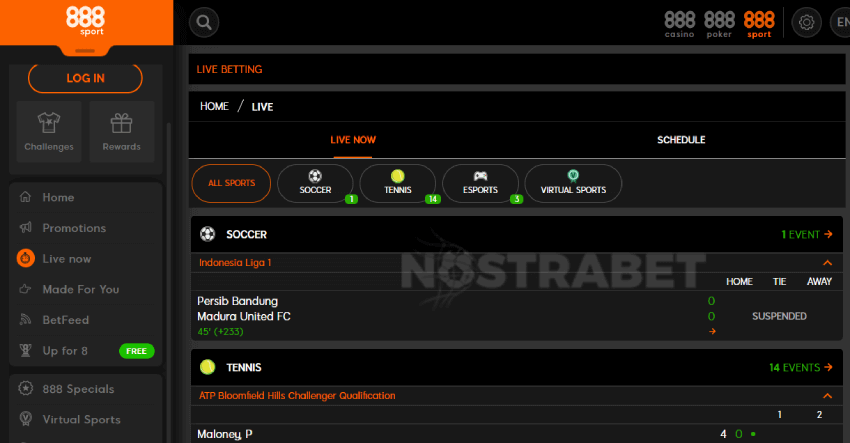
Task: Click Madura United FC team name
Action: [x=244, y=316]
